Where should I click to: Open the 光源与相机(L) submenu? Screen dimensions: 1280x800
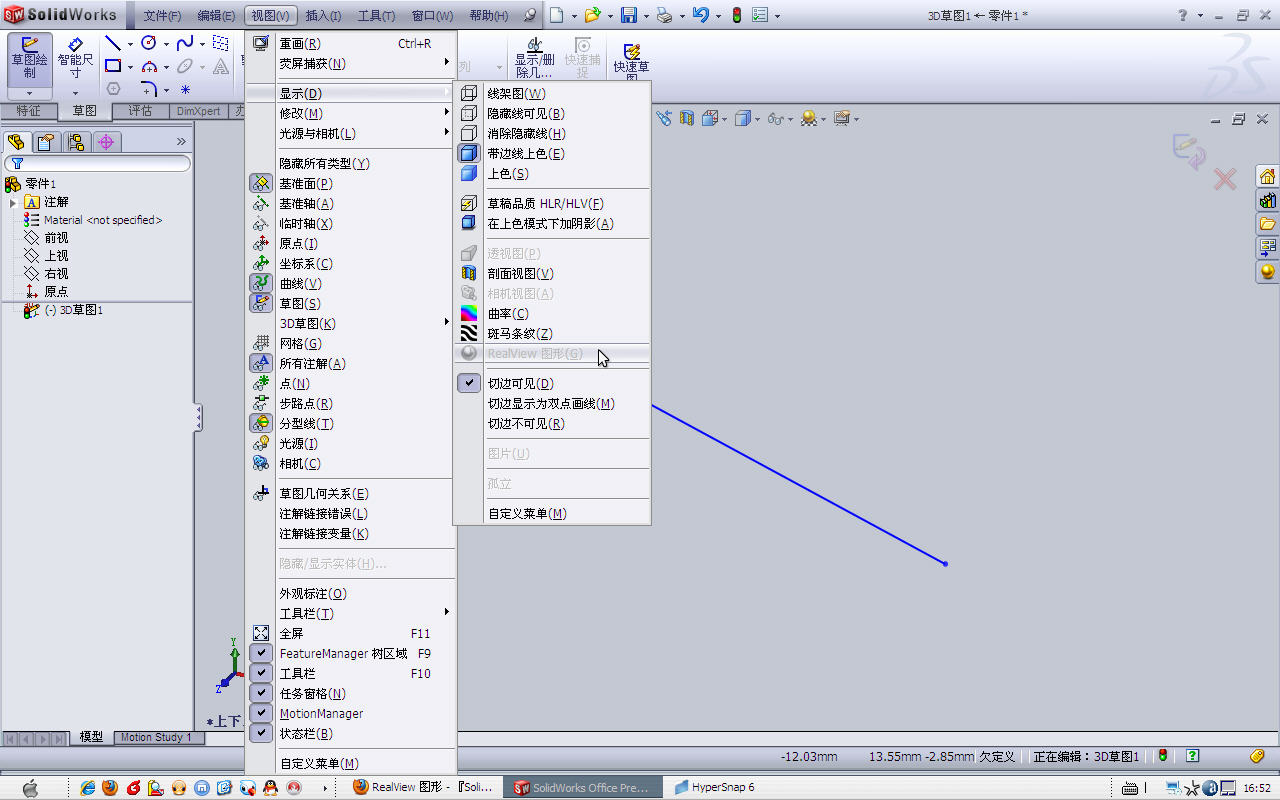pyautogui.click(x=350, y=133)
